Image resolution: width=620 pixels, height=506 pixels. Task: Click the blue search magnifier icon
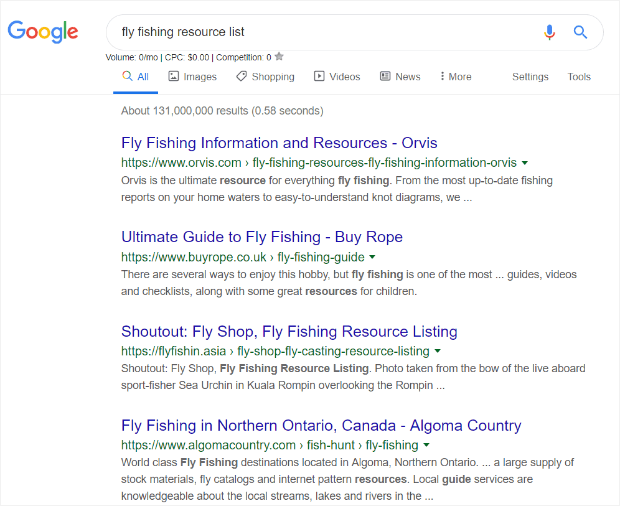click(580, 32)
